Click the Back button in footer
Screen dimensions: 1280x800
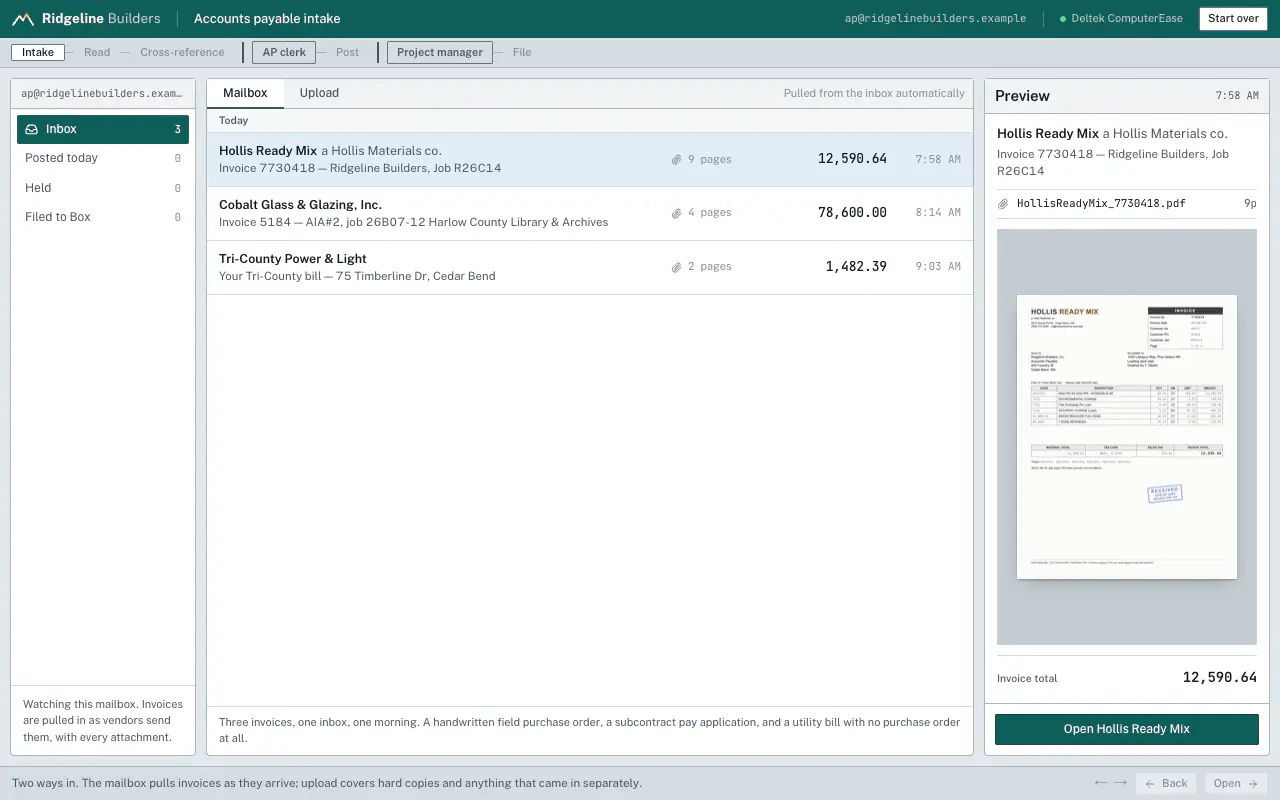point(1166,784)
